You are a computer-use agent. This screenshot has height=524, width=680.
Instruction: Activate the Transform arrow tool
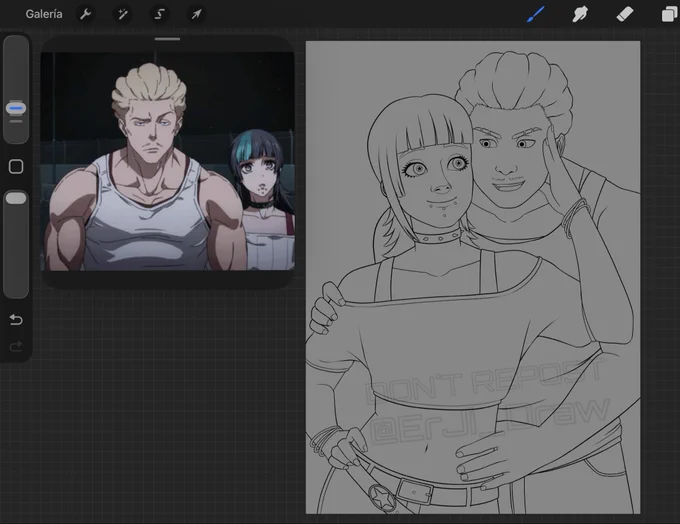(x=196, y=14)
